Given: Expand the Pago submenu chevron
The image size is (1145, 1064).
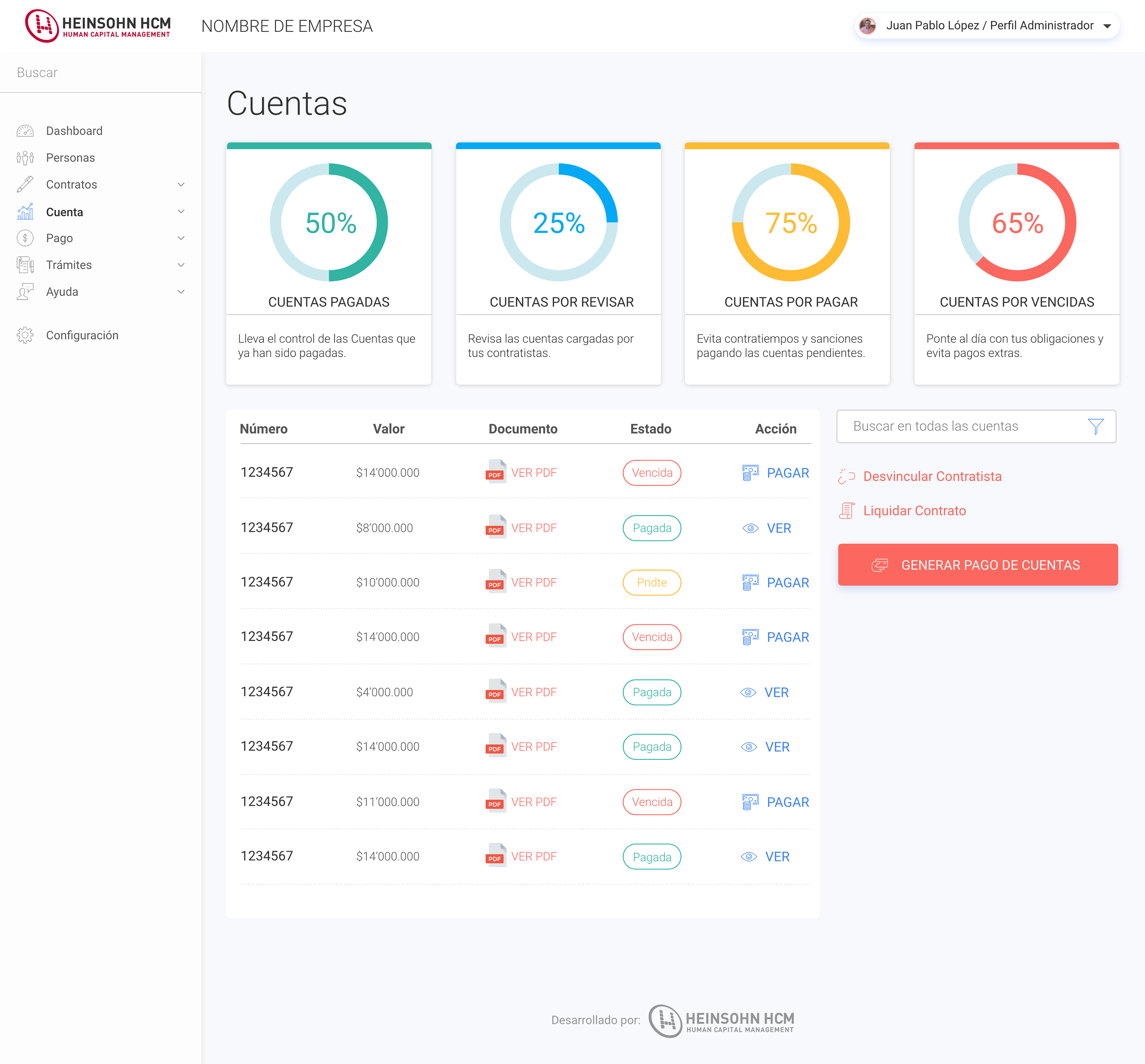Looking at the screenshot, I should pos(181,238).
